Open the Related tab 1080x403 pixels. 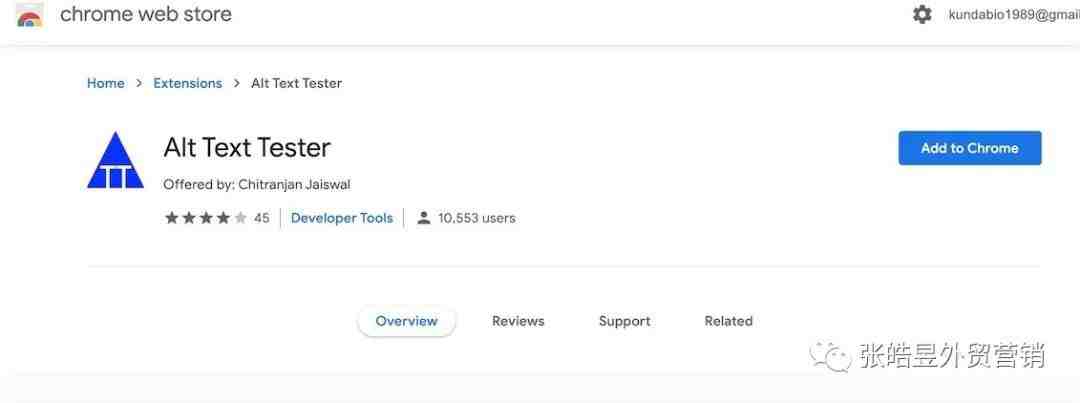(728, 321)
